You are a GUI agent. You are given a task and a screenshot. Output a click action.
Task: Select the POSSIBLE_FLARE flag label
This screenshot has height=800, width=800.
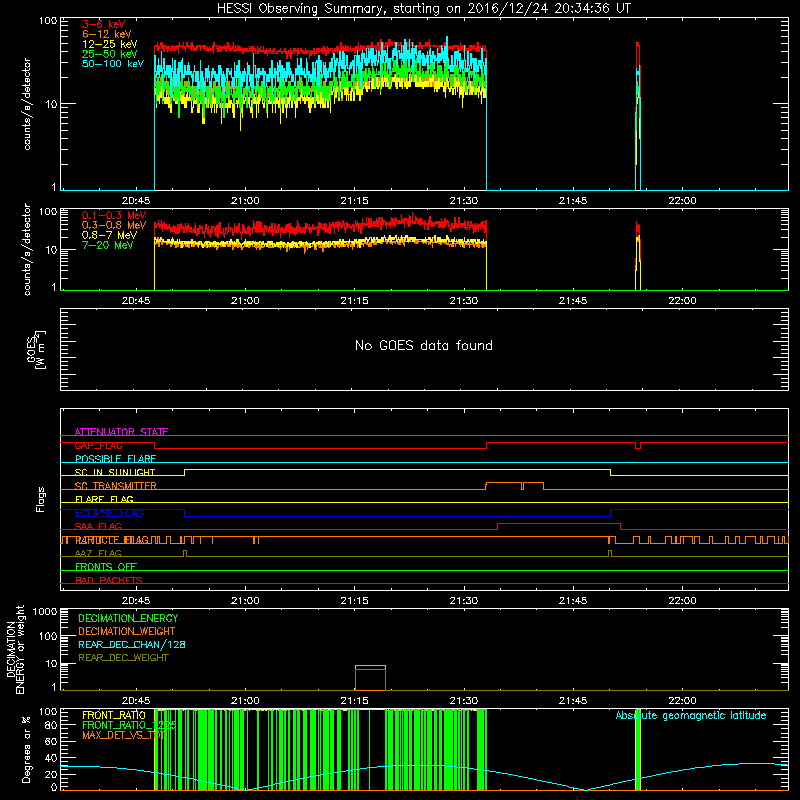pos(115,459)
